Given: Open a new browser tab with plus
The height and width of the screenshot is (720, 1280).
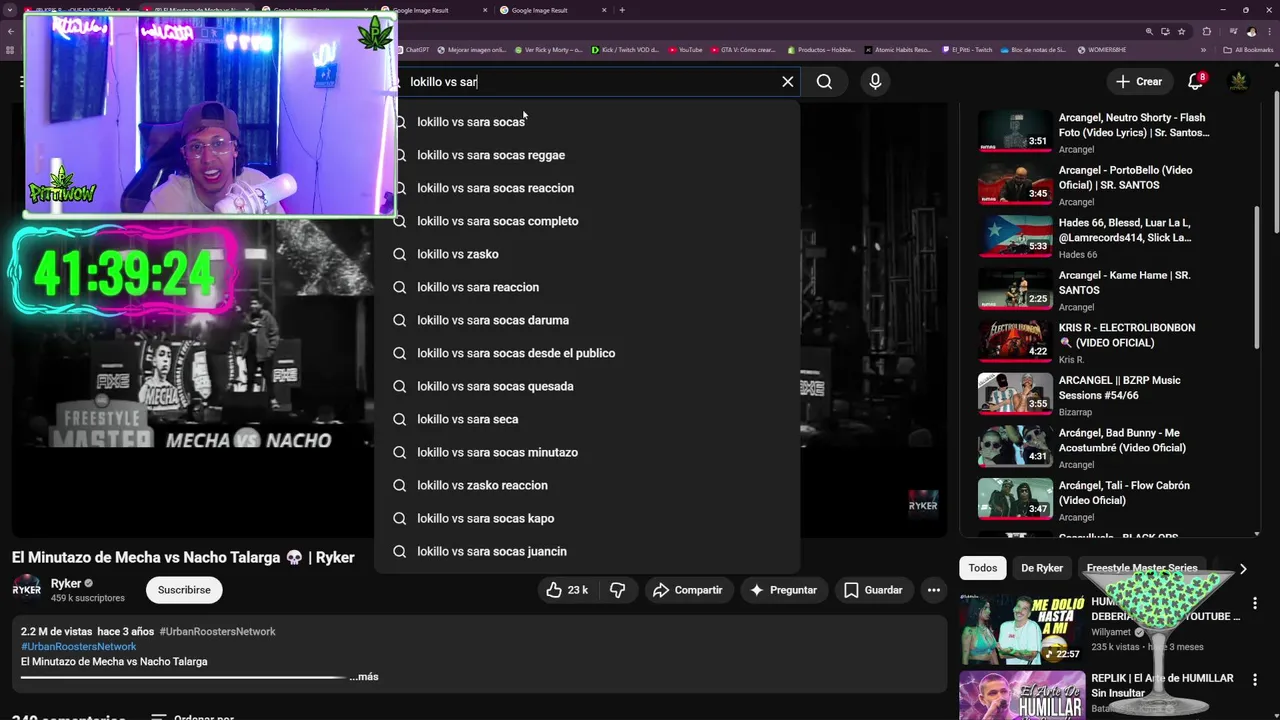Looking at the screenshot, I should [622, 10].
